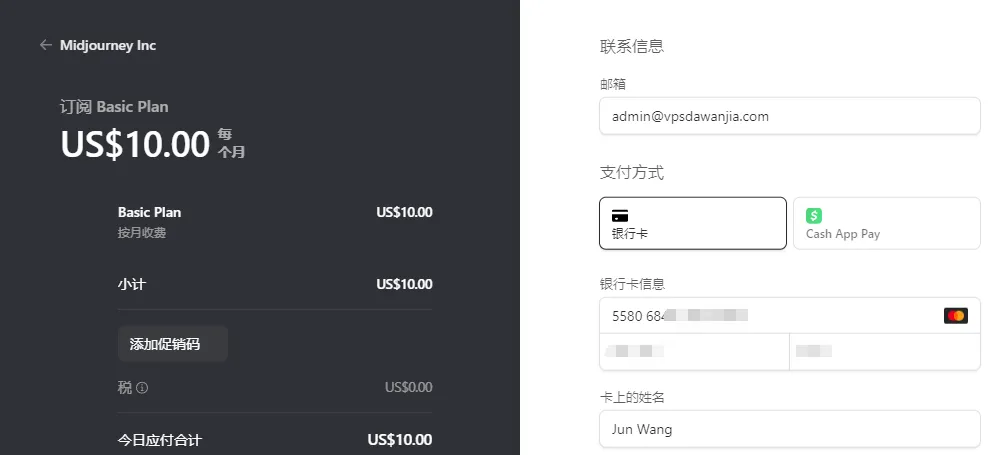Click the Mastercard logo in card field

tap(955, 316)
